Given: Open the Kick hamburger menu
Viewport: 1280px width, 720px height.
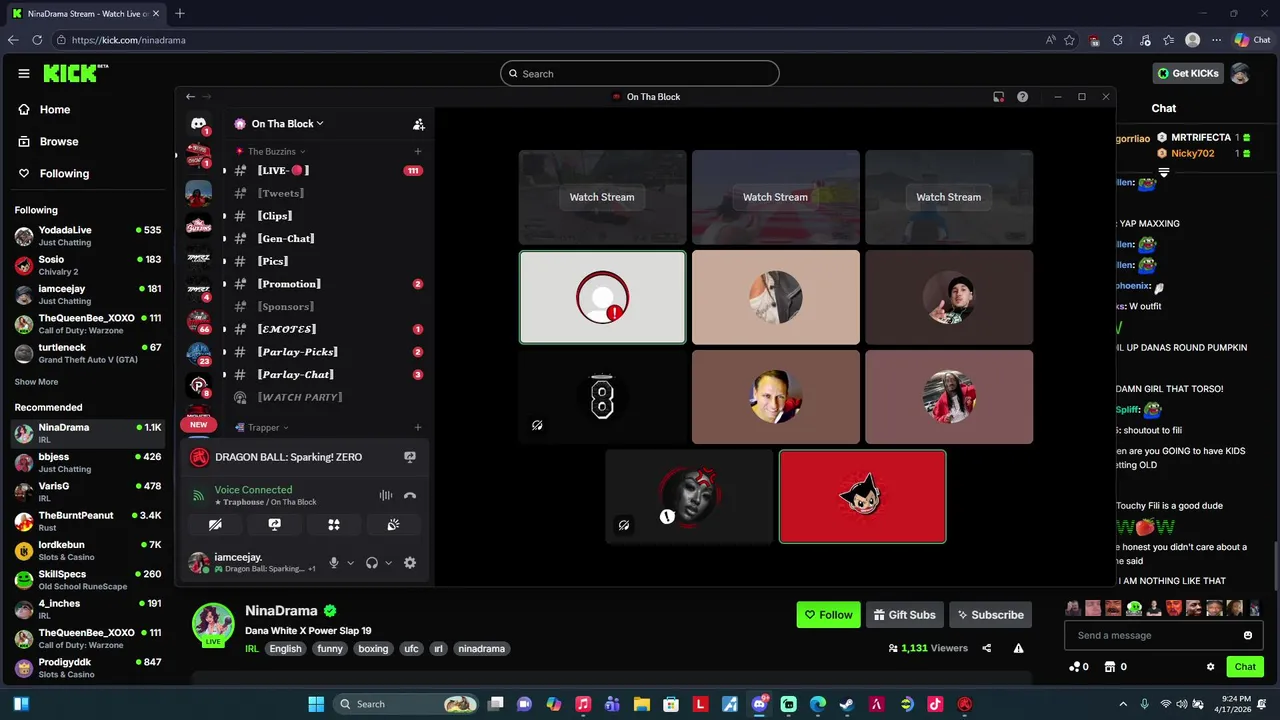Looking at the screenshot, I should (24, 73).
